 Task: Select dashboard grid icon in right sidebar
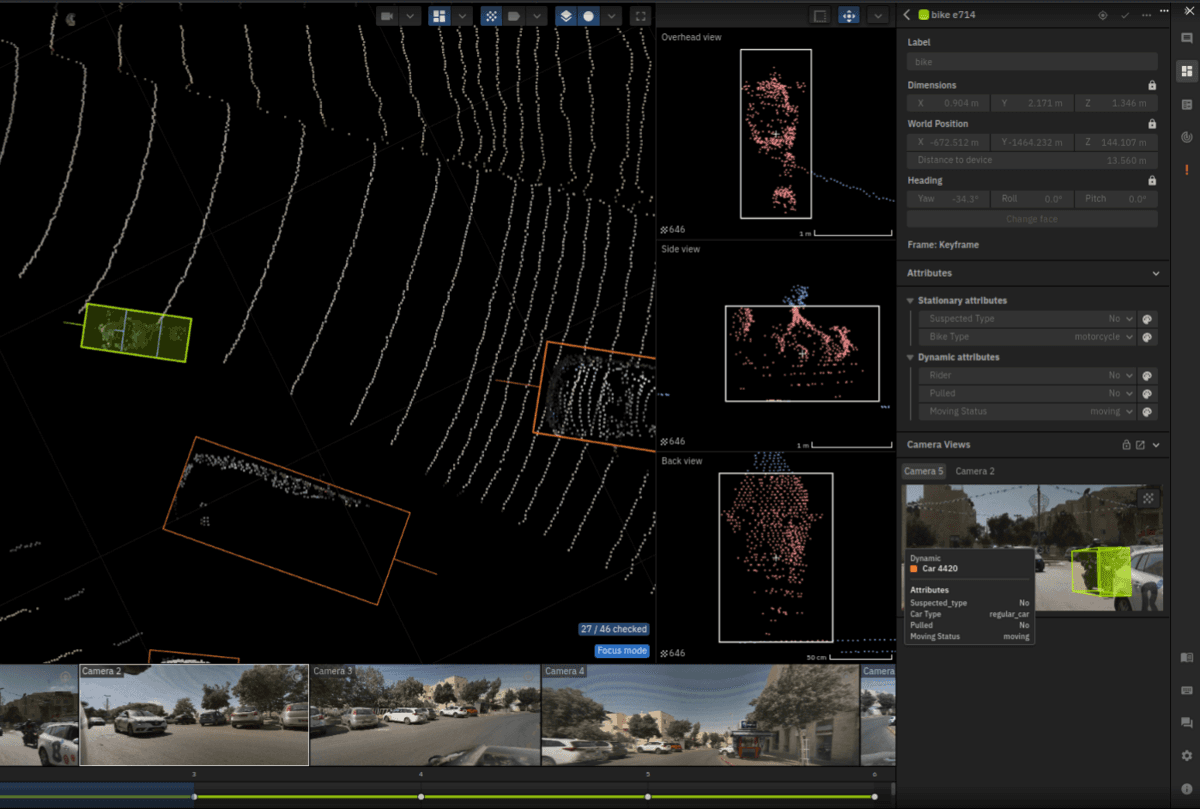pyautogui.click(x=1186, y=71)
